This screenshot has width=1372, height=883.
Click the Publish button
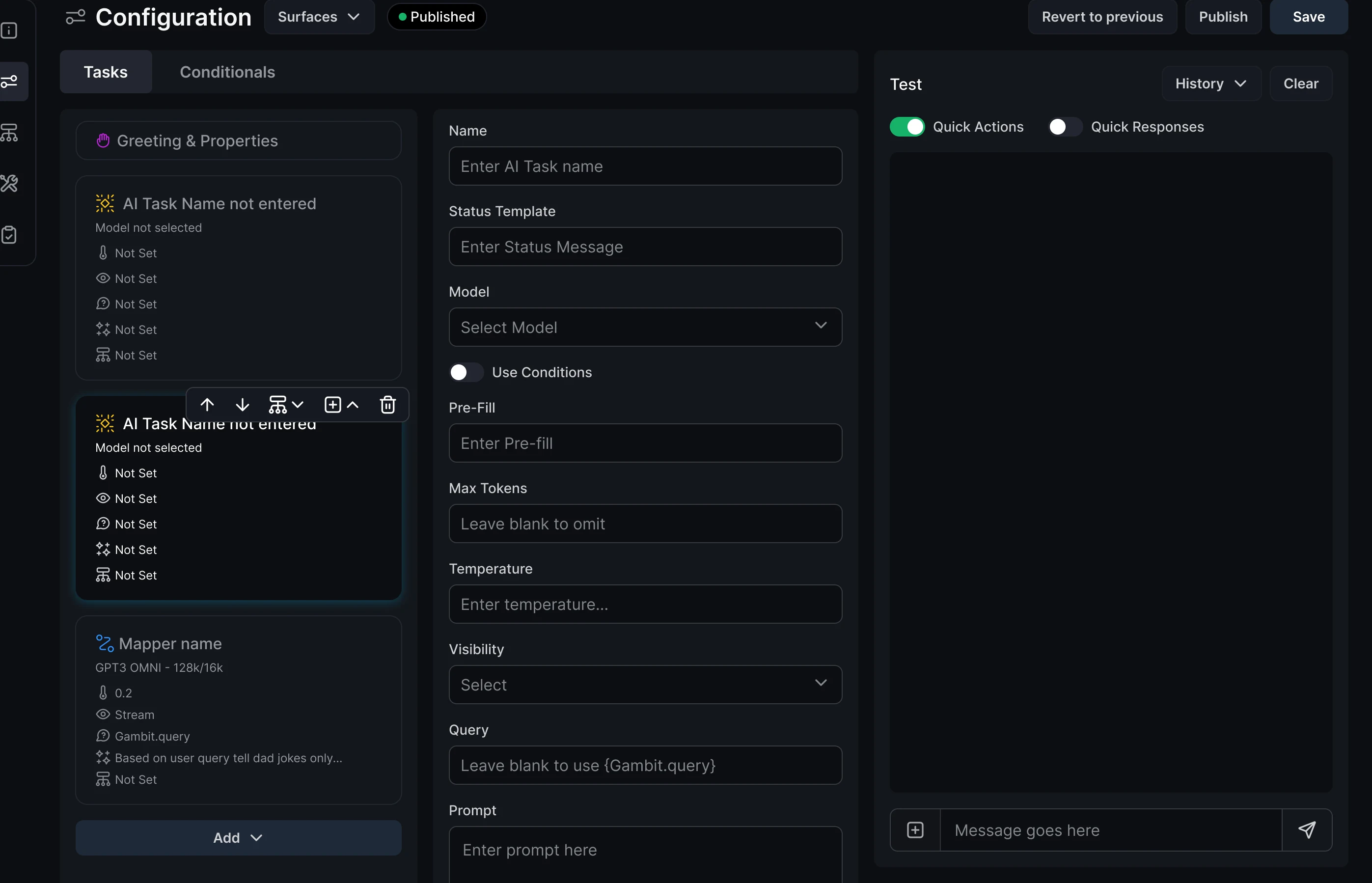point(1223,17)
